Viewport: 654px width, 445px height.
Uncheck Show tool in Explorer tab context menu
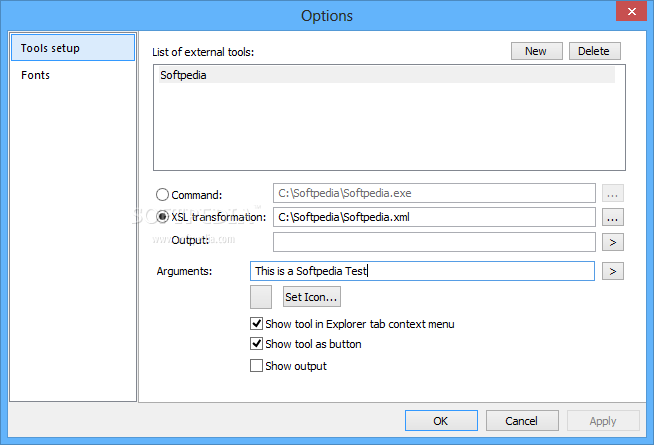point(256,324)
